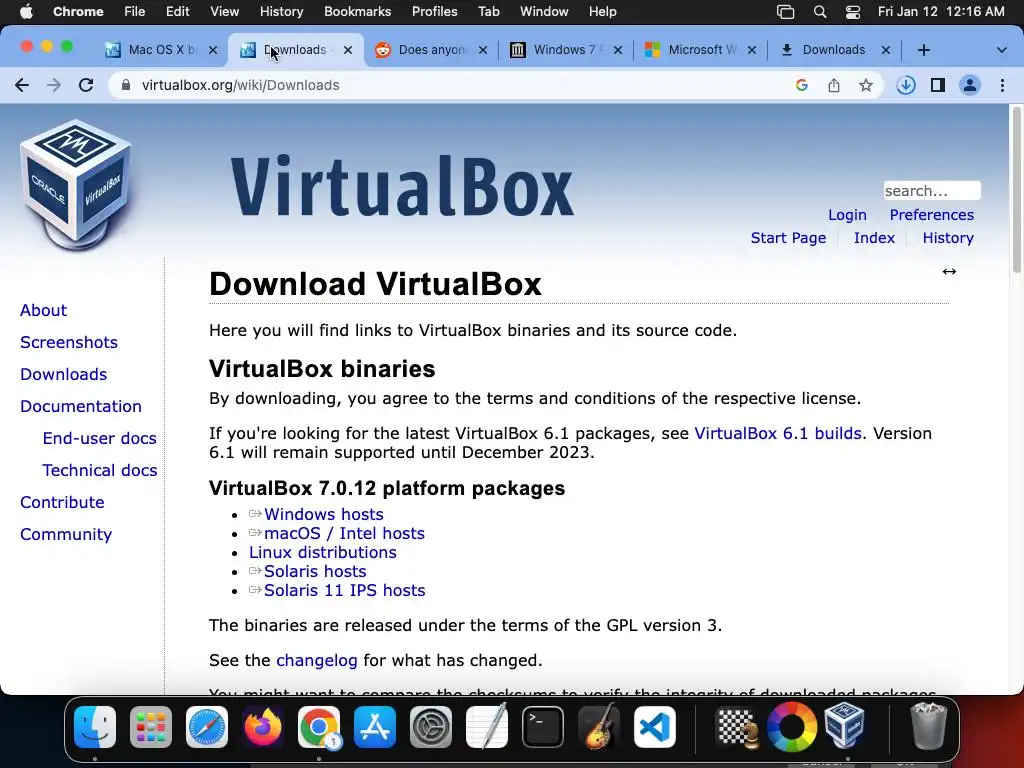Click Community in the sidebar
Image resolution: width=1024 pixels, height=768 pixels.
(66, 534)
